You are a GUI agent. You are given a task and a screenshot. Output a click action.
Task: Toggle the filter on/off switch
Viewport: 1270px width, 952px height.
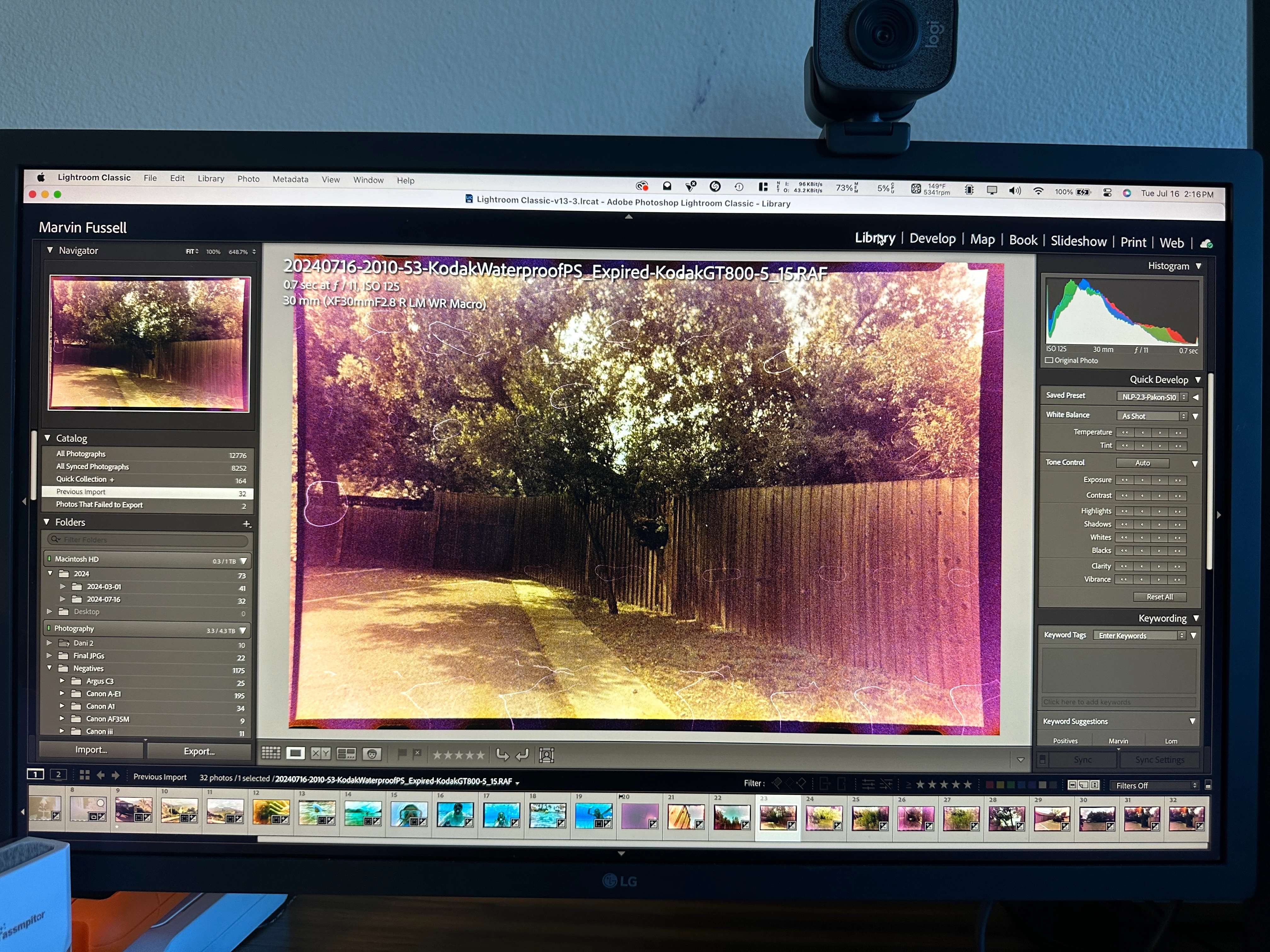[1208, 785]
